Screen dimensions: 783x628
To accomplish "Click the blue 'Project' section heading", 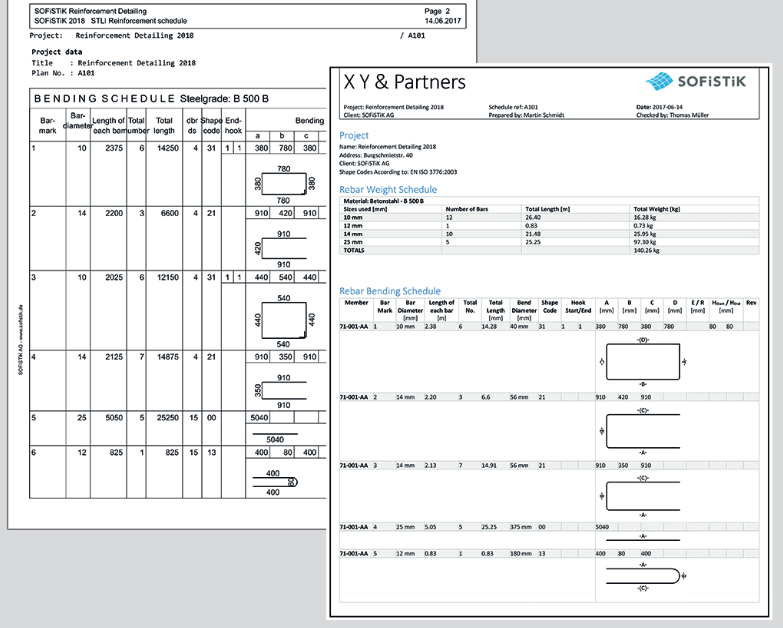I will (x=355, y=135).
